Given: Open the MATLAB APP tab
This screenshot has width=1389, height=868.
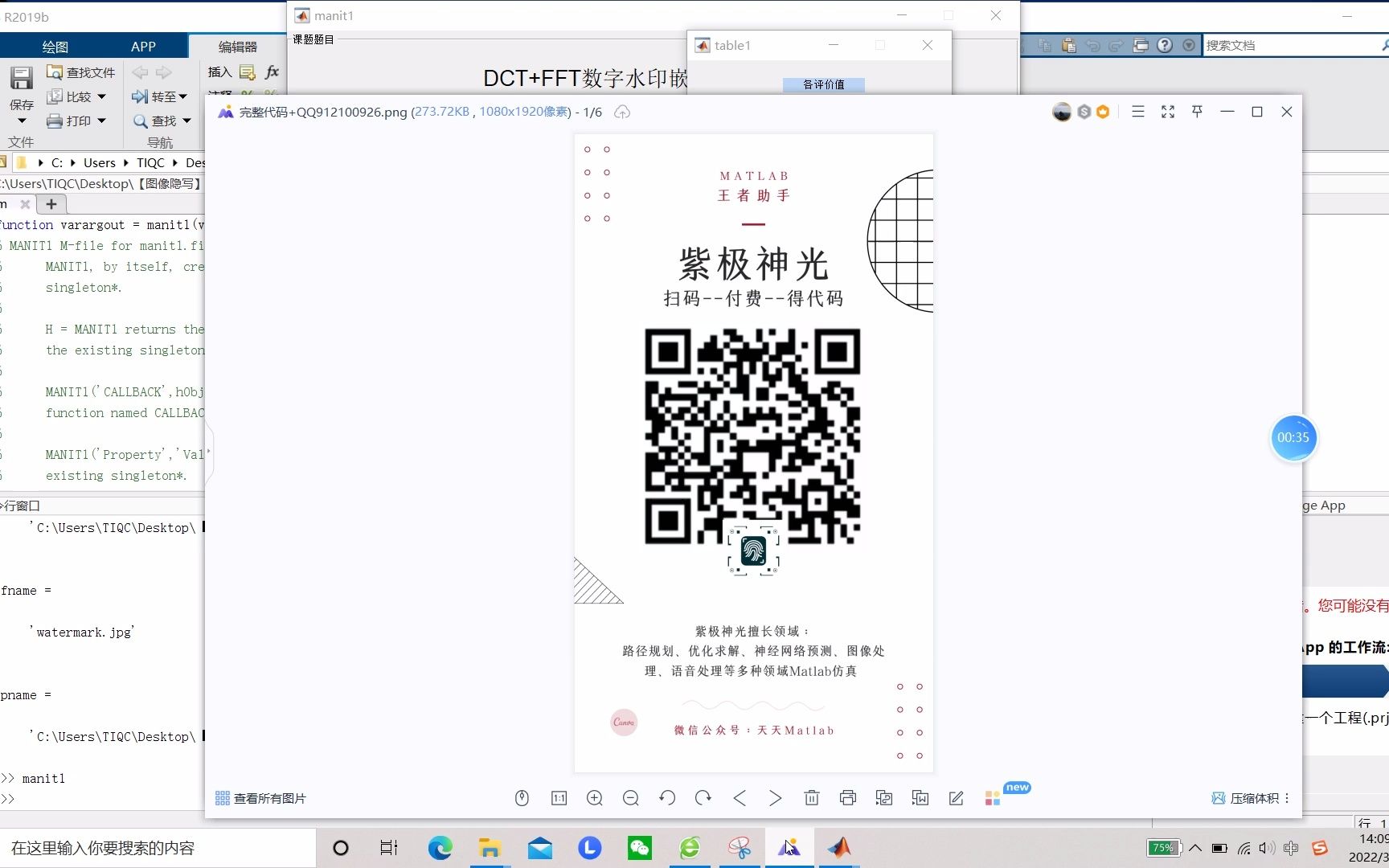Looking at the screenshot, I should point(143,47).
